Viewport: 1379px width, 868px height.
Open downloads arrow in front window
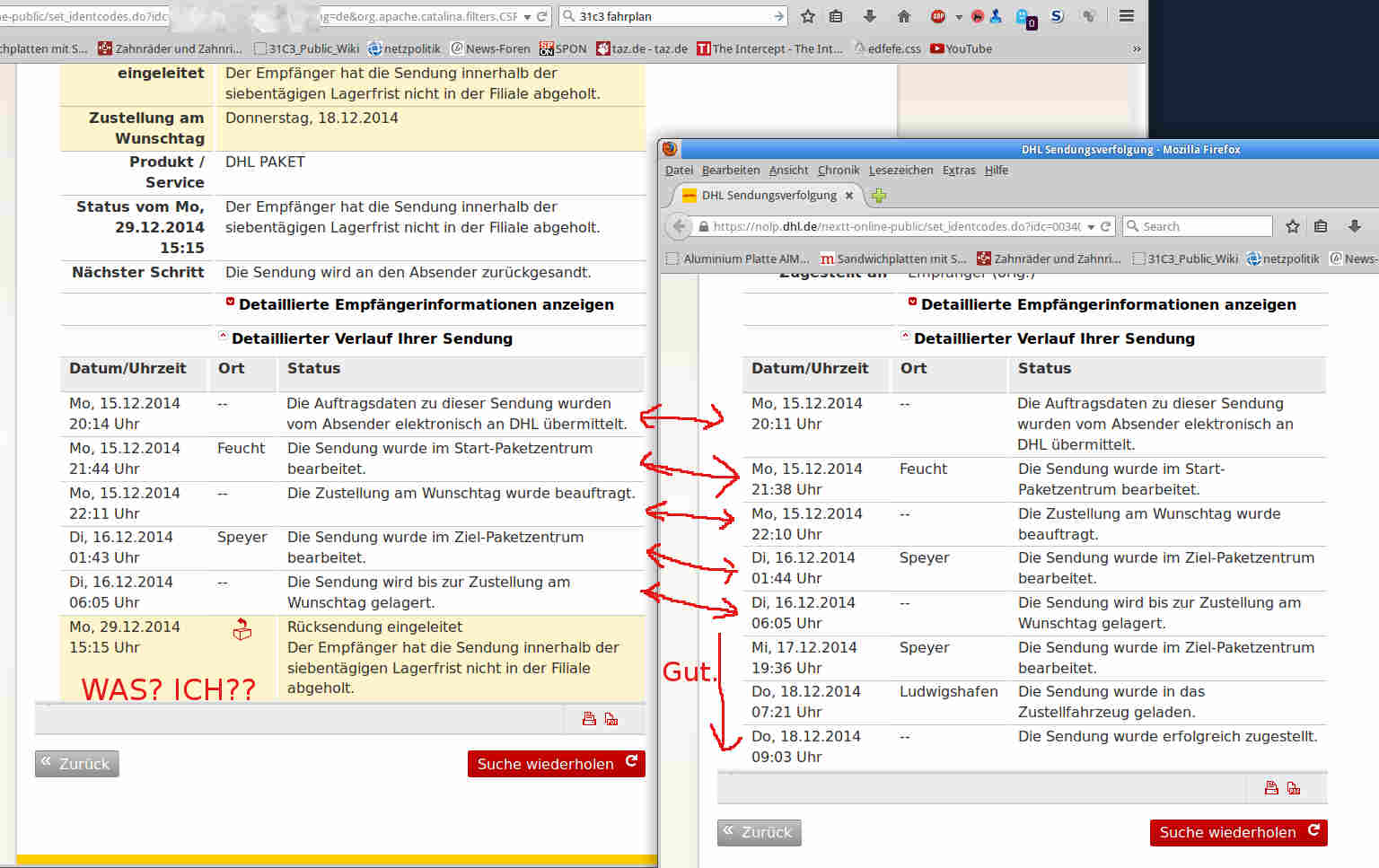point(1355,226)
